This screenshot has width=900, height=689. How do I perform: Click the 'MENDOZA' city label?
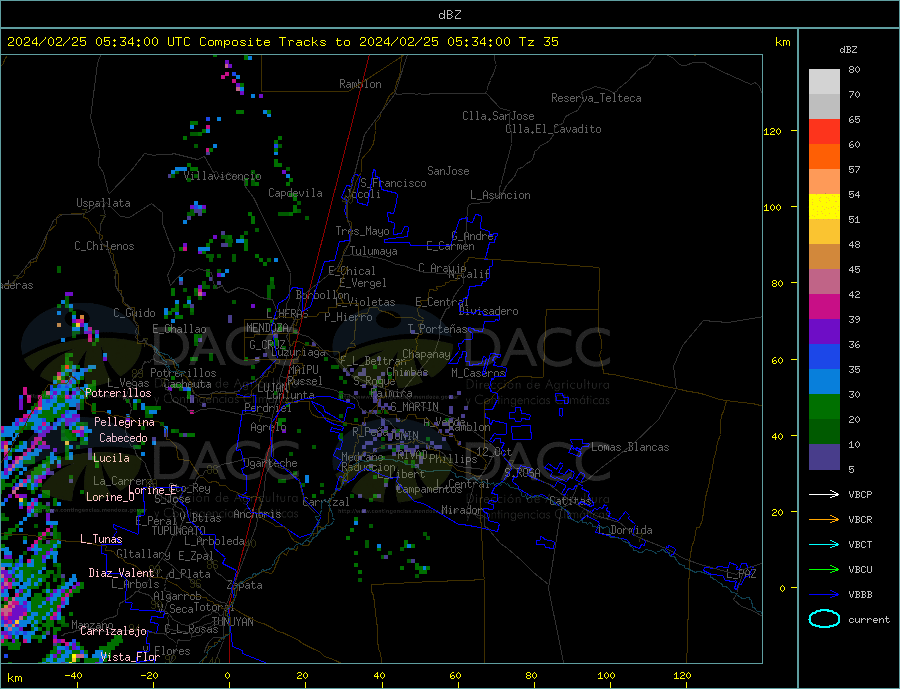tap(268, 328)
